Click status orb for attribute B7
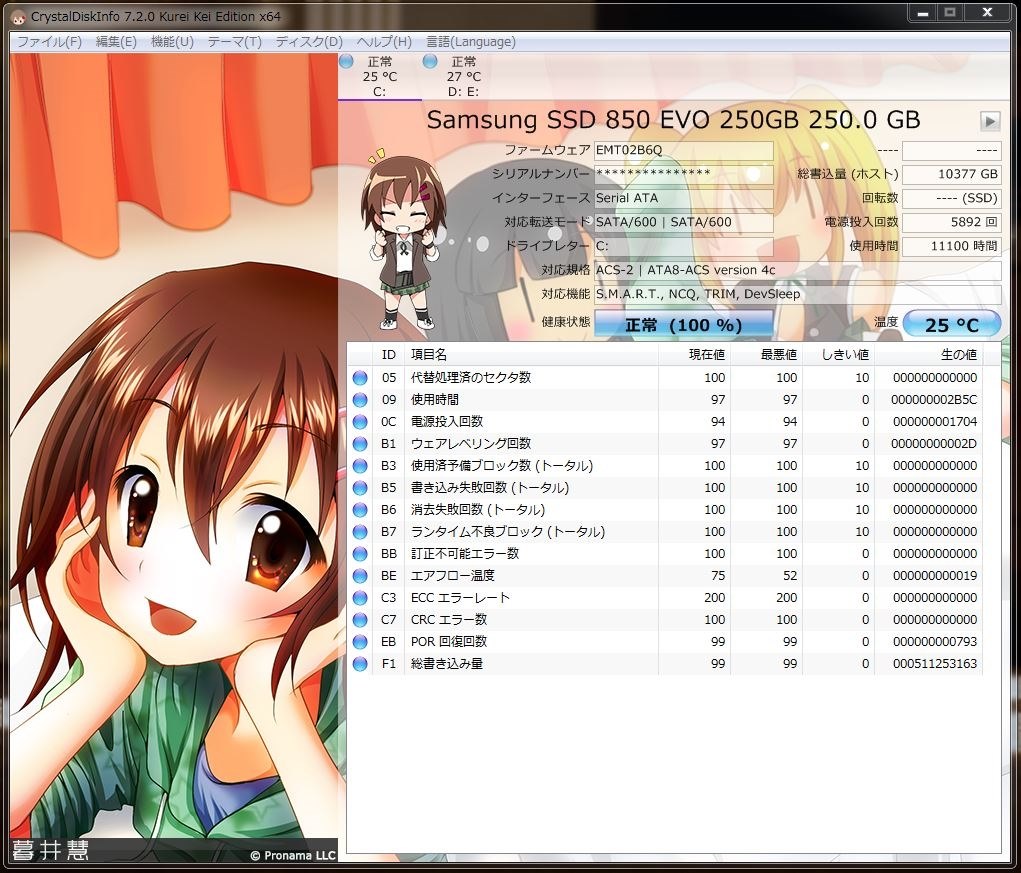The image size is (1021, 873). coord(360,532)
